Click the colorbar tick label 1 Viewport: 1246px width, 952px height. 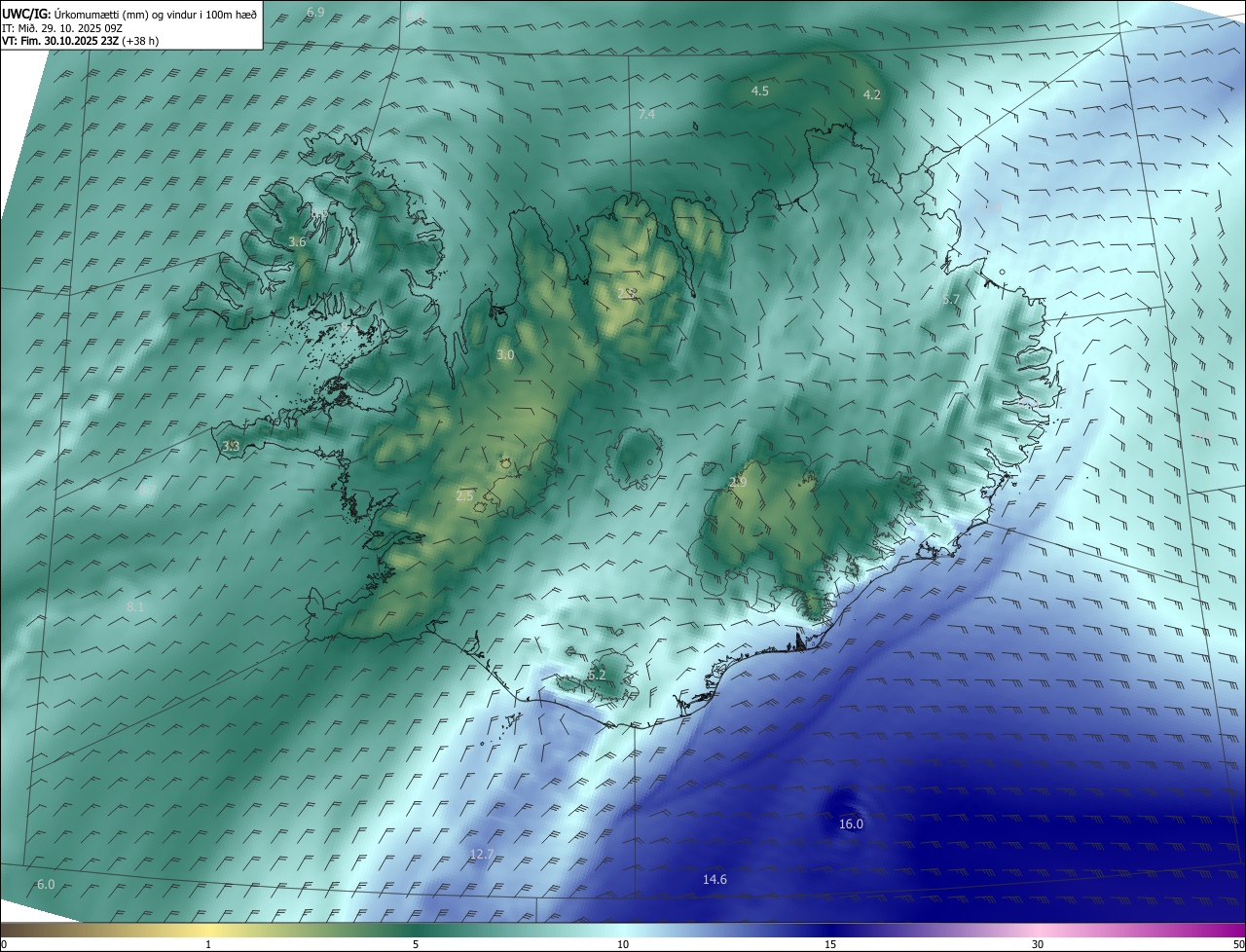(208, 945)
